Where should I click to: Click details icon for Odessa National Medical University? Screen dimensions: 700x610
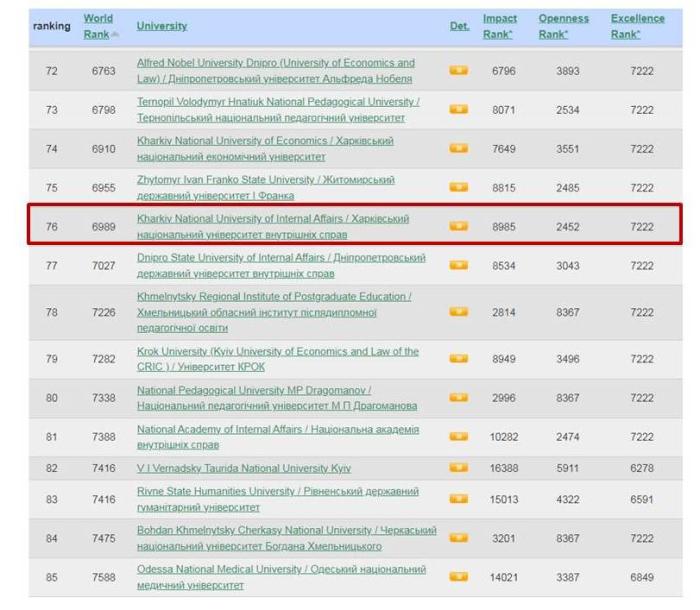tap(458, 577)
